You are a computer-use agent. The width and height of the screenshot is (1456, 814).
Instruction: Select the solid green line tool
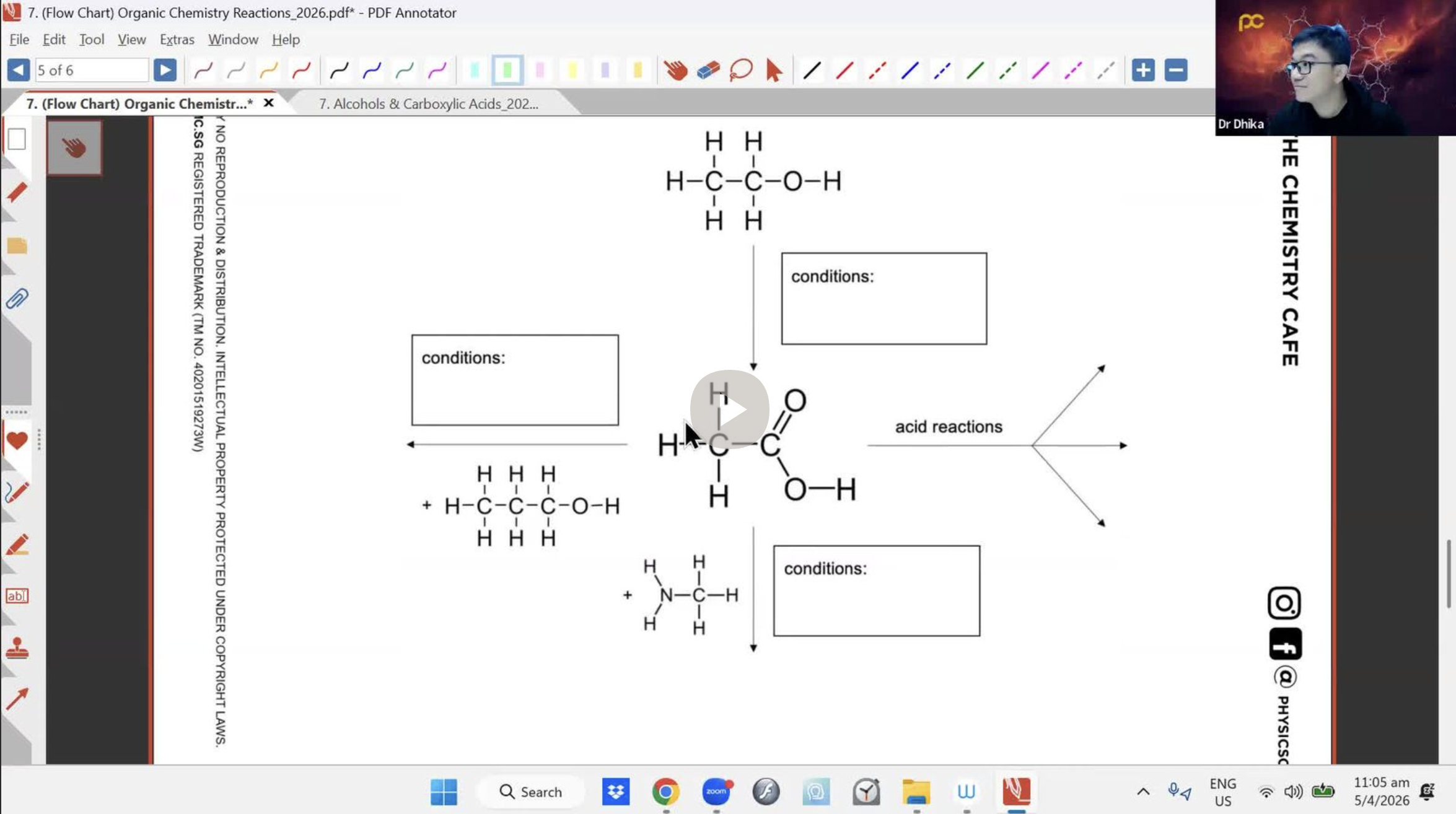click(x=975, y=71)
